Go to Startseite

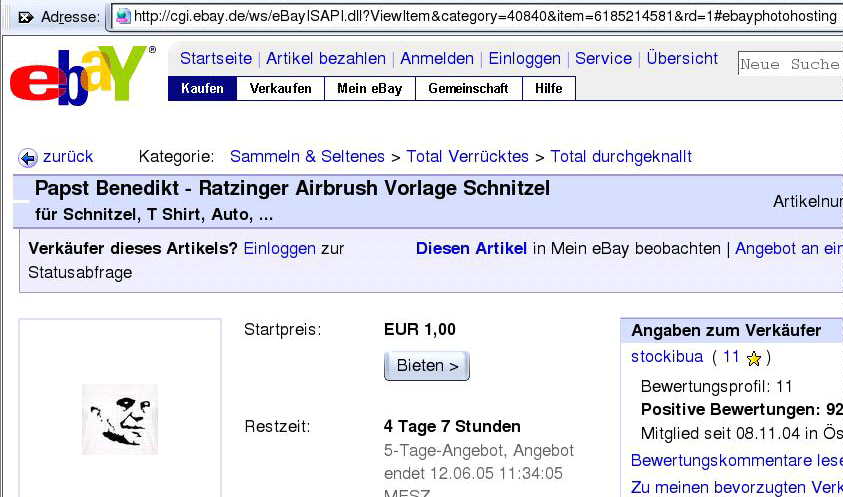[x=216, y=58]
